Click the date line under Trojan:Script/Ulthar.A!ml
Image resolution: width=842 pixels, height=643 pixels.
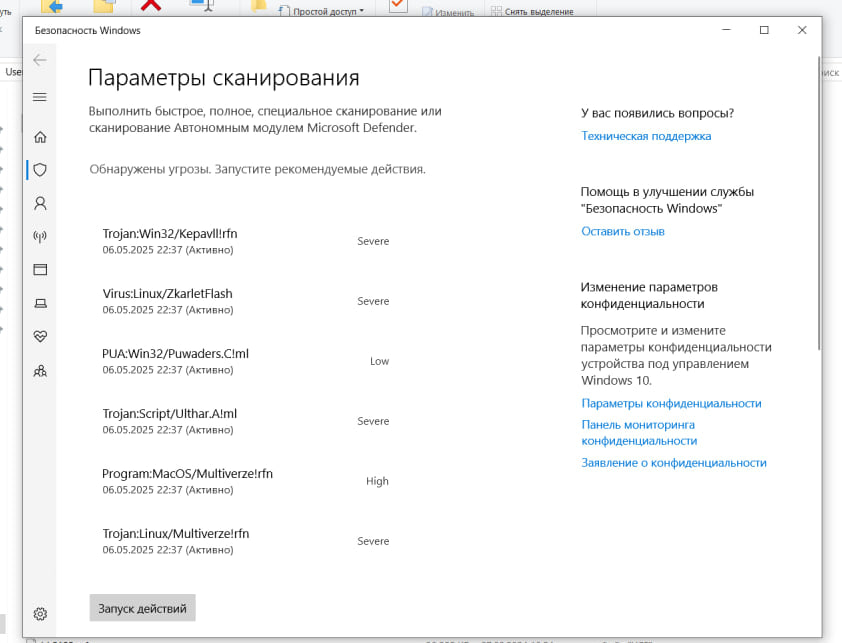tap(168, 430)
